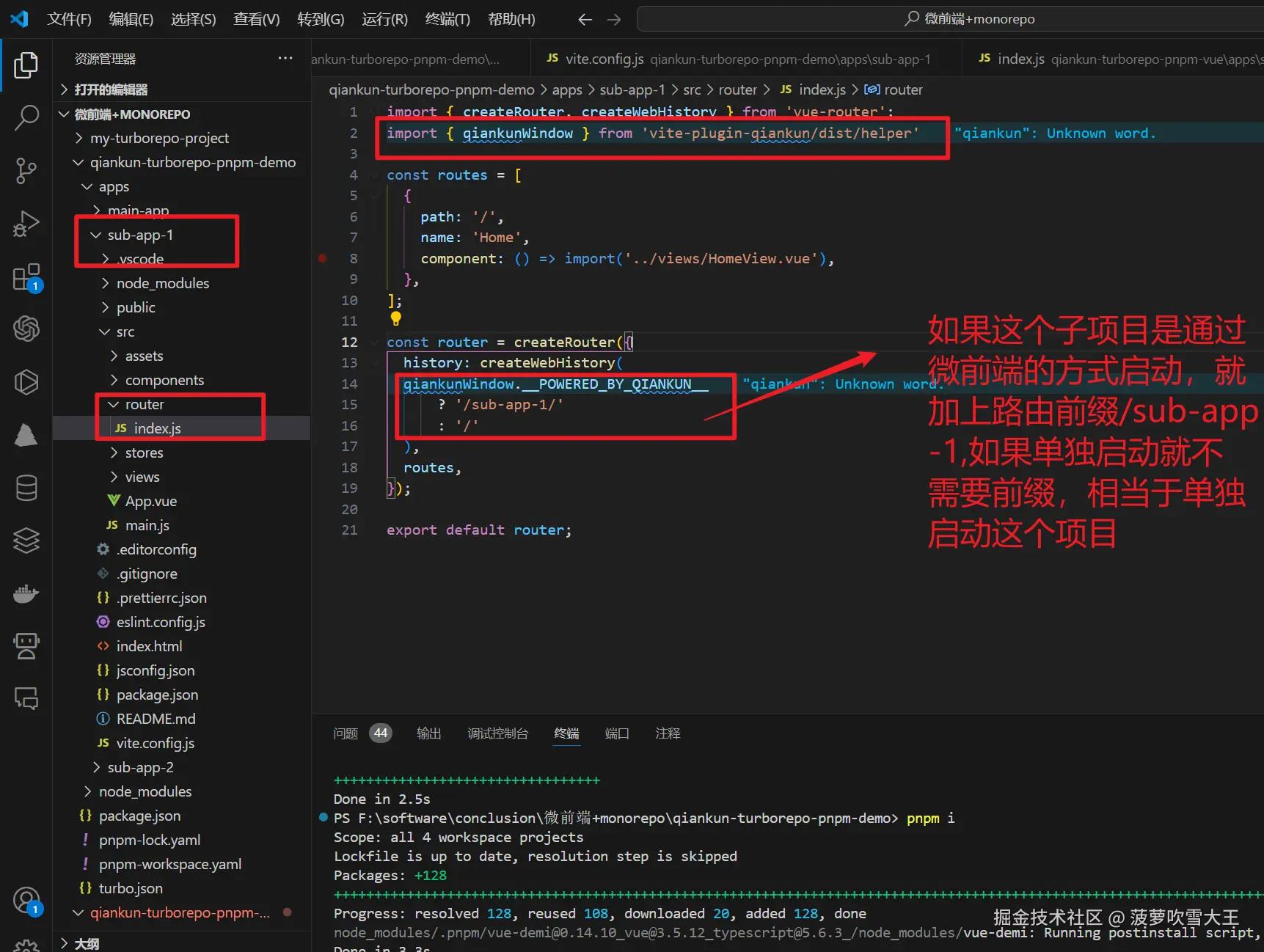1264x952 pixels.
Task: Open package.json under sub-app-1
Action: click(x=181, y=695)
